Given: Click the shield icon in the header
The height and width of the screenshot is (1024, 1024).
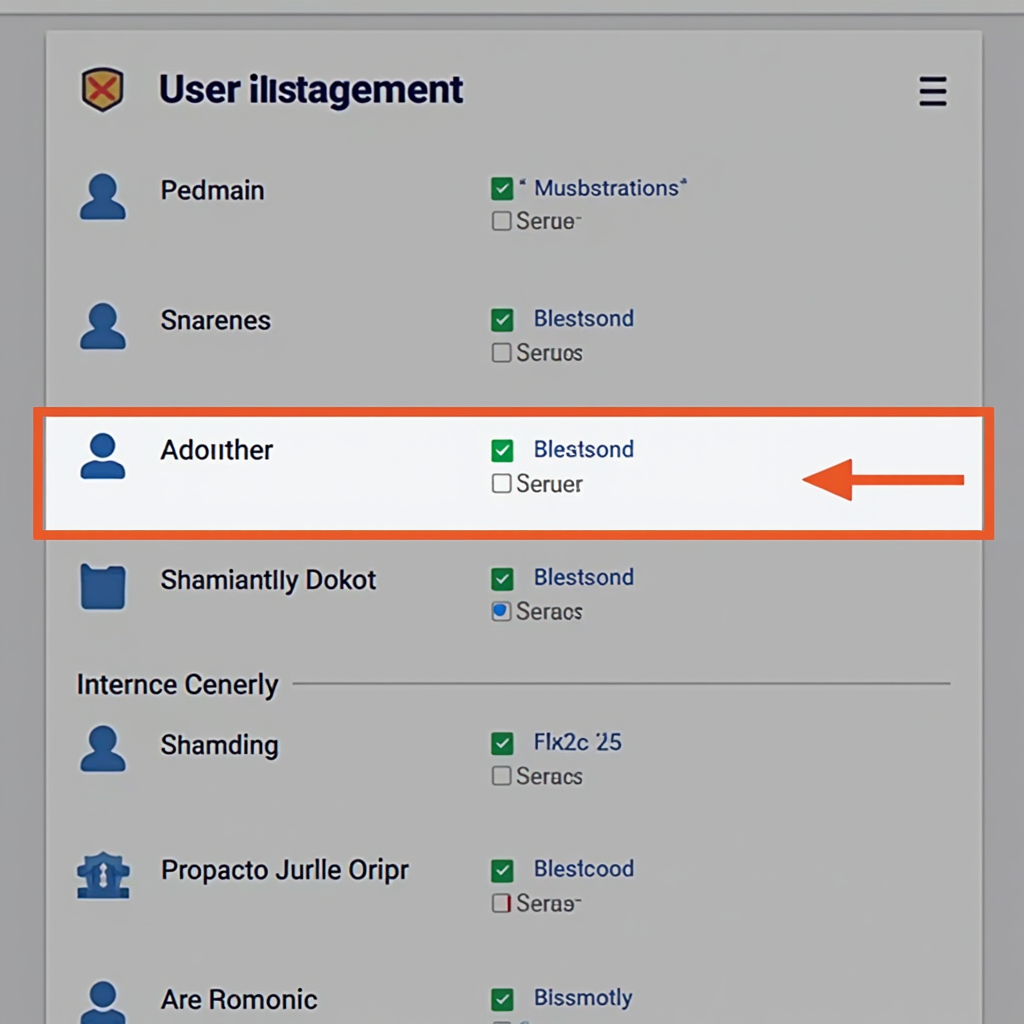Looking at the screenshot, I should [103, 89].
